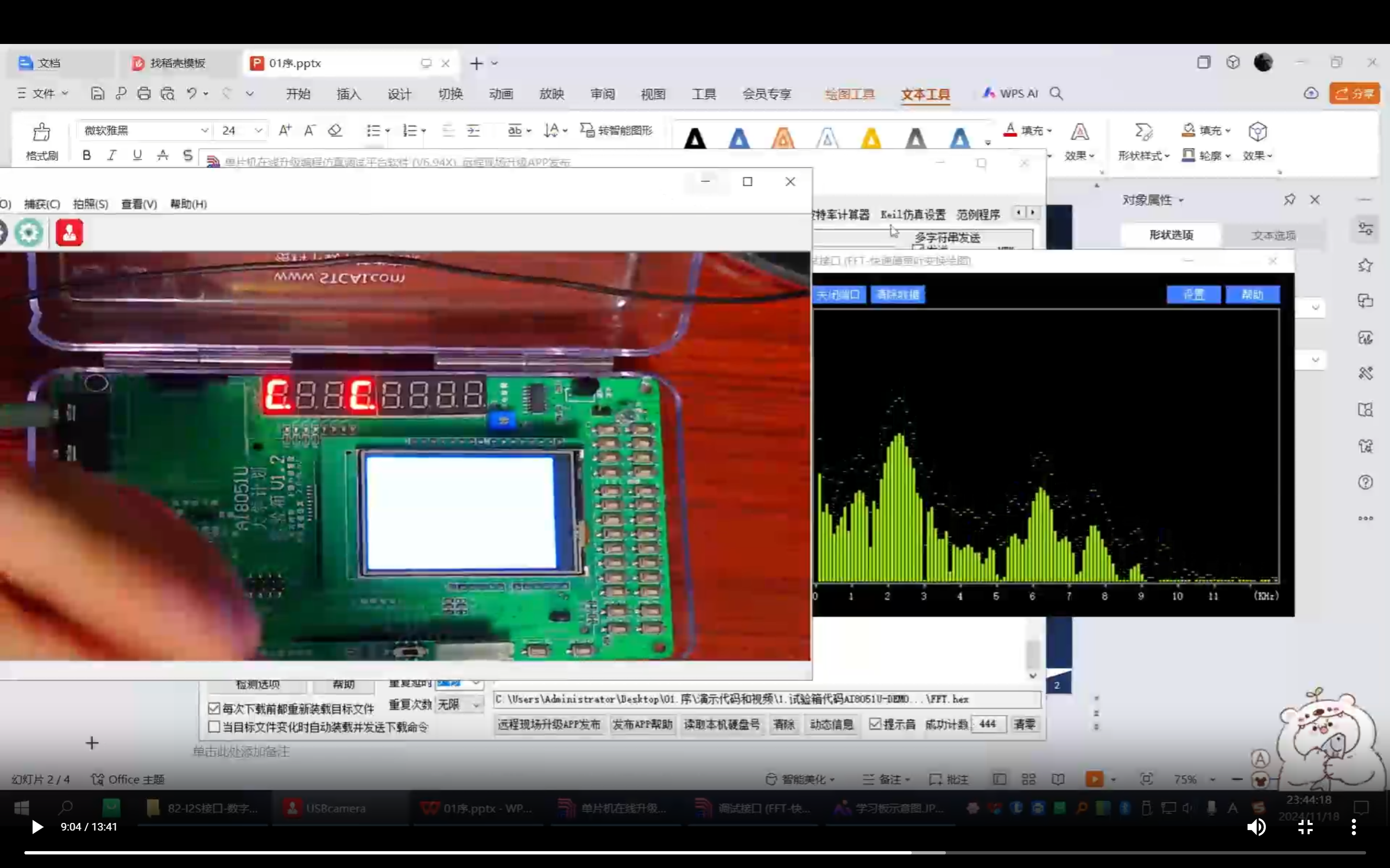Switch to slide sorter grid view icon
1390x868 pixels.
(x=1029, y=779)
